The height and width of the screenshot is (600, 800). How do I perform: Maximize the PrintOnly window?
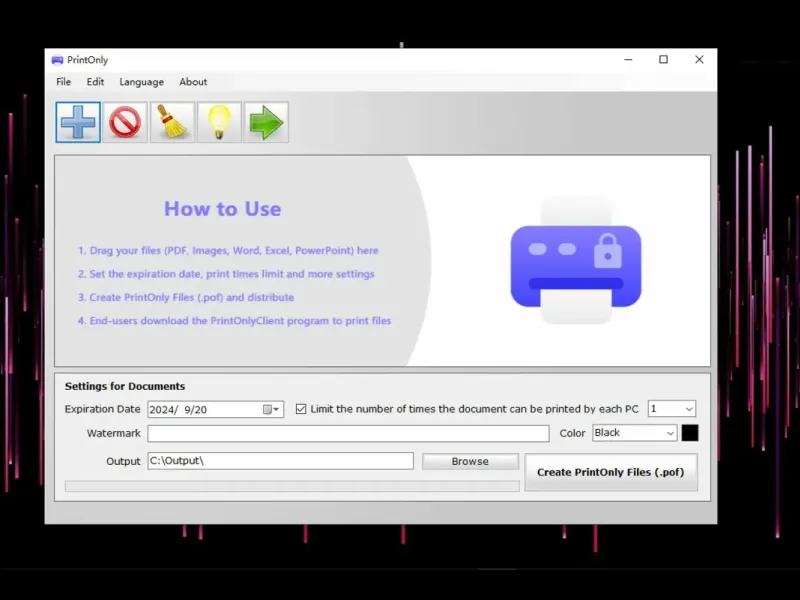pyautogui.click(x=663, y=60)
